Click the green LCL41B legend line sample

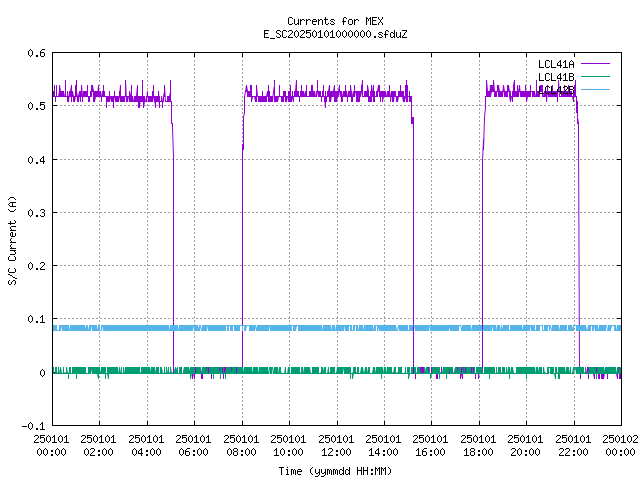point(595,76)
